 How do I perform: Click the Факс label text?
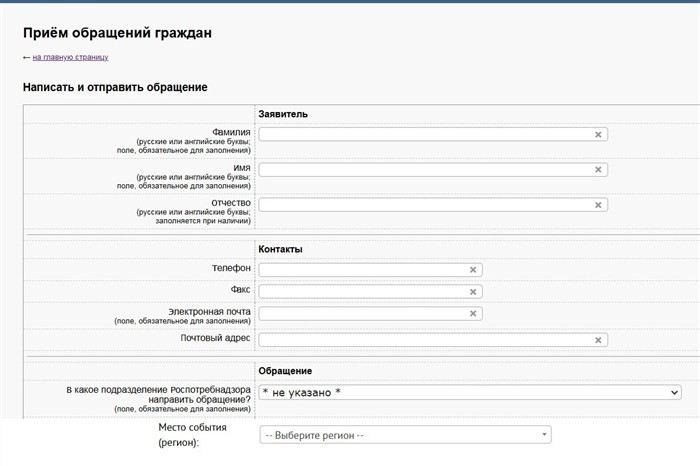pyautogui.click(x=241, y=290)
